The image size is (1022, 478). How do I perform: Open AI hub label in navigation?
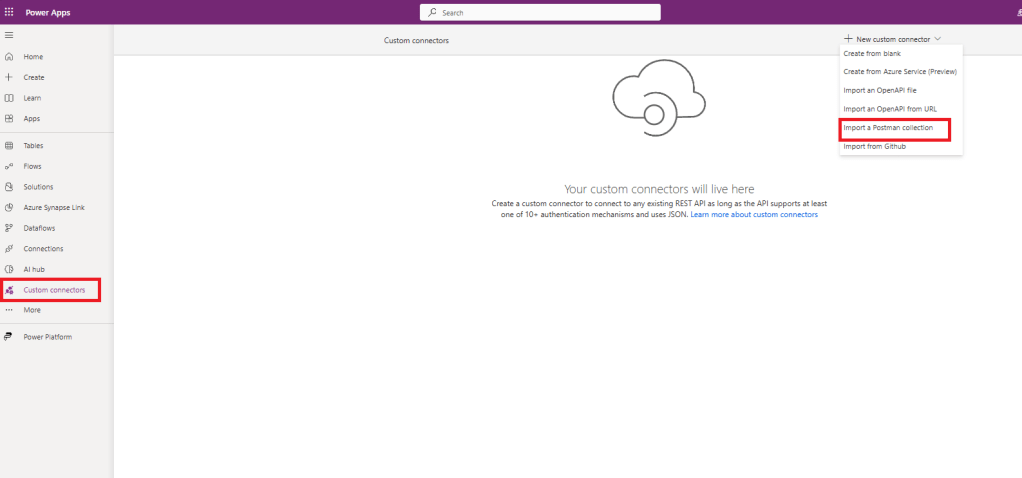point(34,269)
